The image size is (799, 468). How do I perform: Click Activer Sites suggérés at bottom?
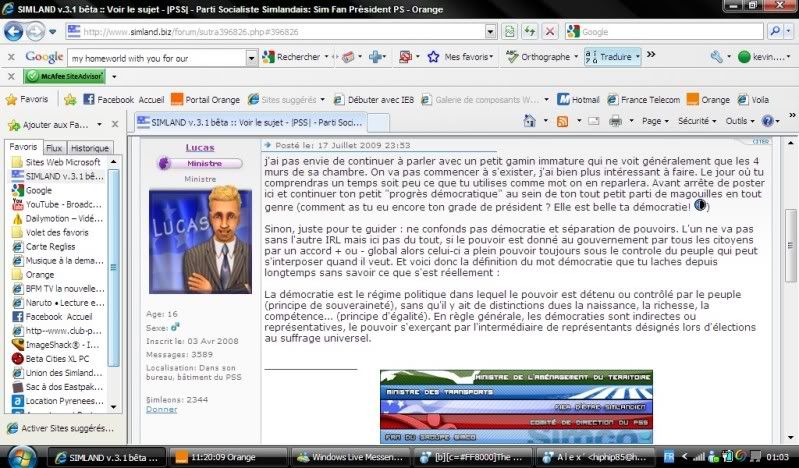(x=61, y=428)
